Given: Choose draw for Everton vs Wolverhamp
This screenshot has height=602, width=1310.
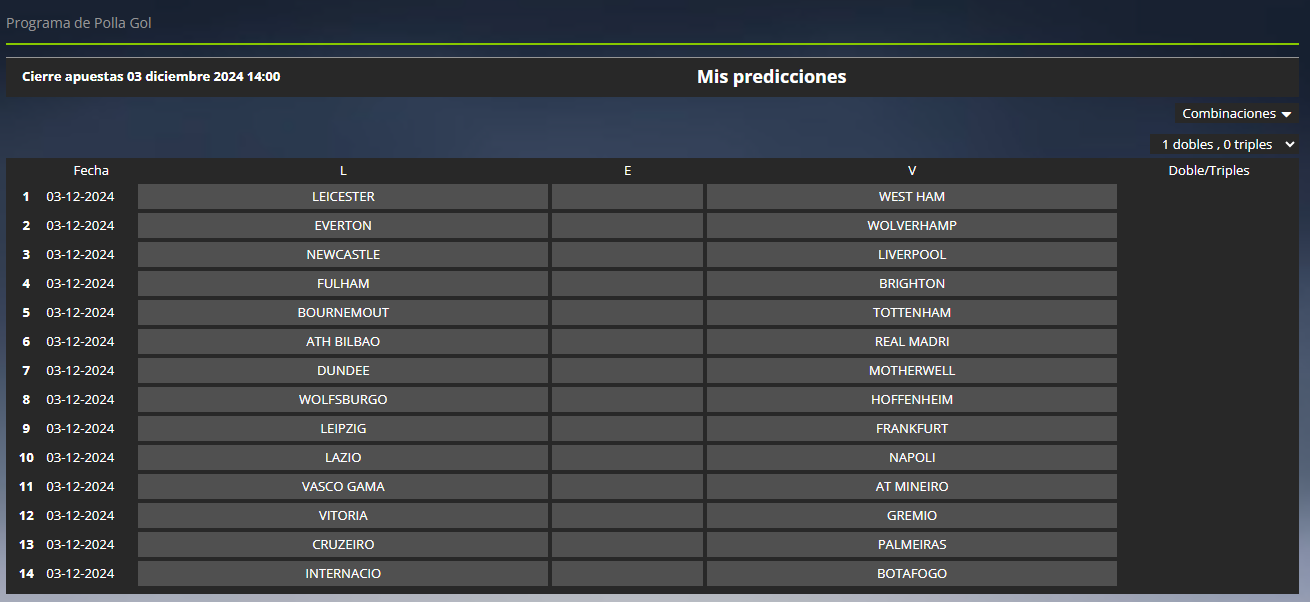Looking at the screenshot, I should pos(627,226).
